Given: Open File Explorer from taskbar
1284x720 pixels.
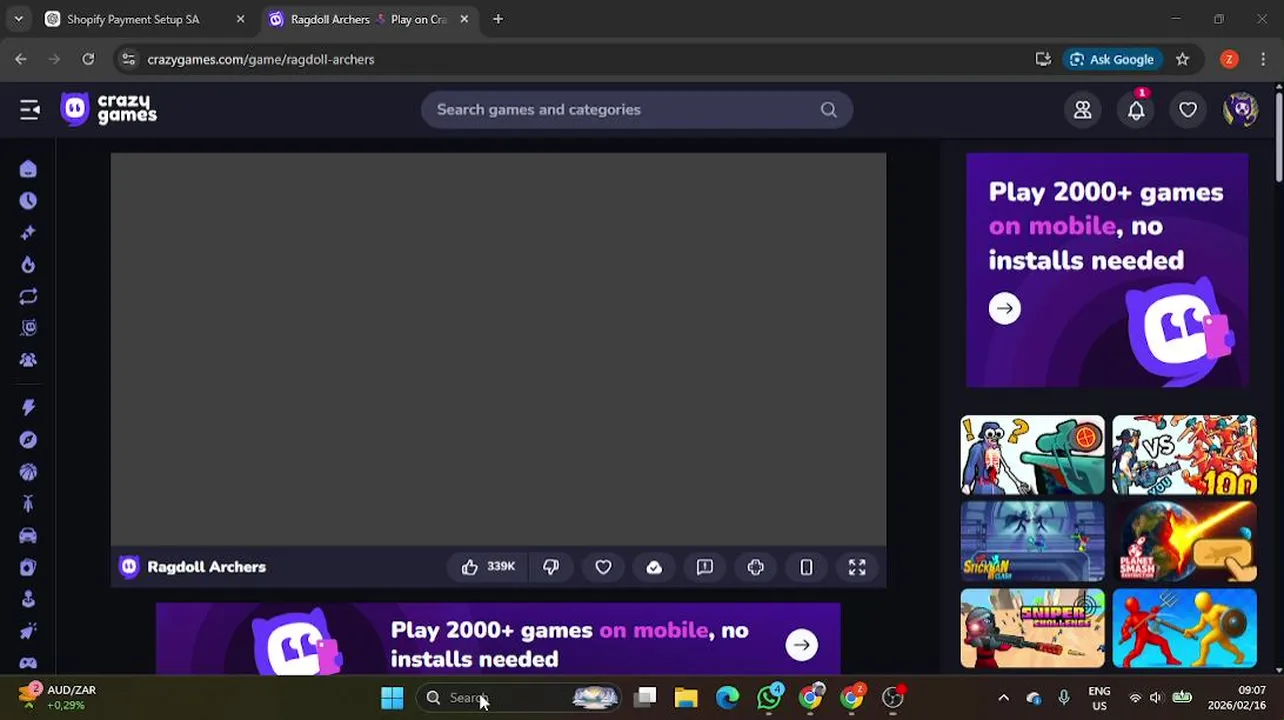Looking at the screenshot, I should pos(686,698).
